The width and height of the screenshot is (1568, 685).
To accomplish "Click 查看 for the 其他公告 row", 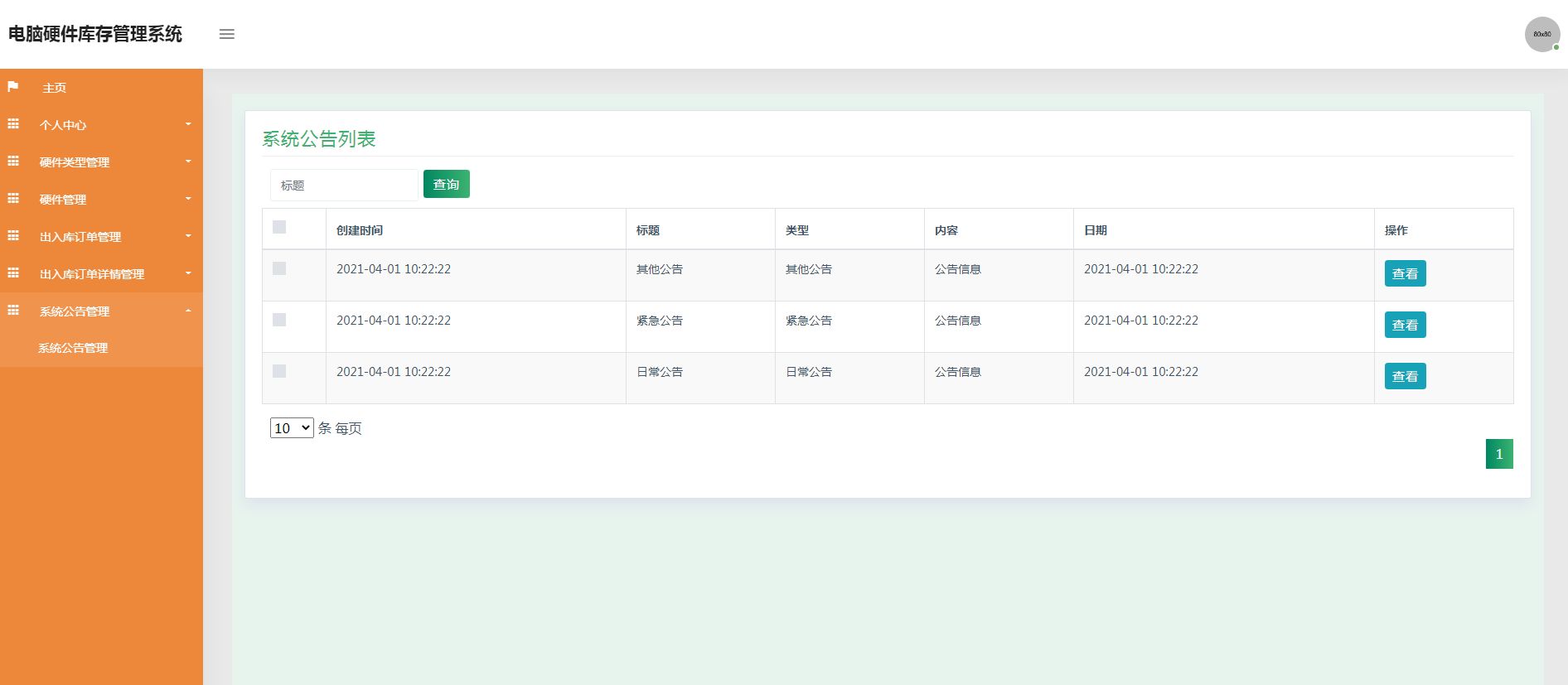I will (x=1405, y=273).
